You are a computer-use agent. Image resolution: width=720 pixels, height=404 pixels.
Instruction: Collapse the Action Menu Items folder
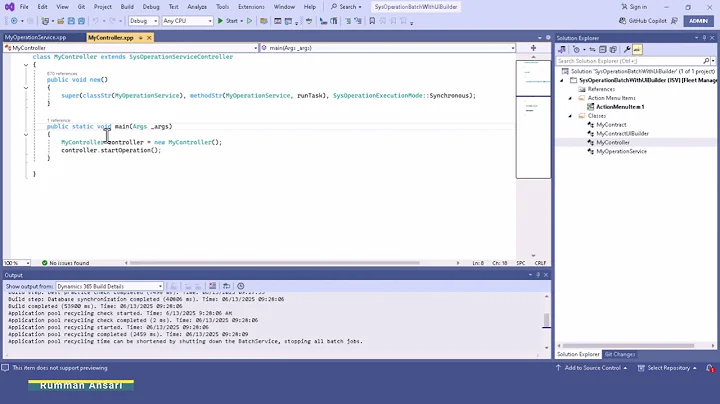click(570, 98)
